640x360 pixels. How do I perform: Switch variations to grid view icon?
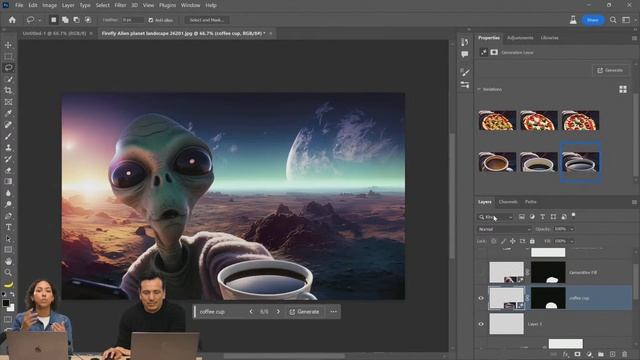pyautogui.click(x=623, y=89)
